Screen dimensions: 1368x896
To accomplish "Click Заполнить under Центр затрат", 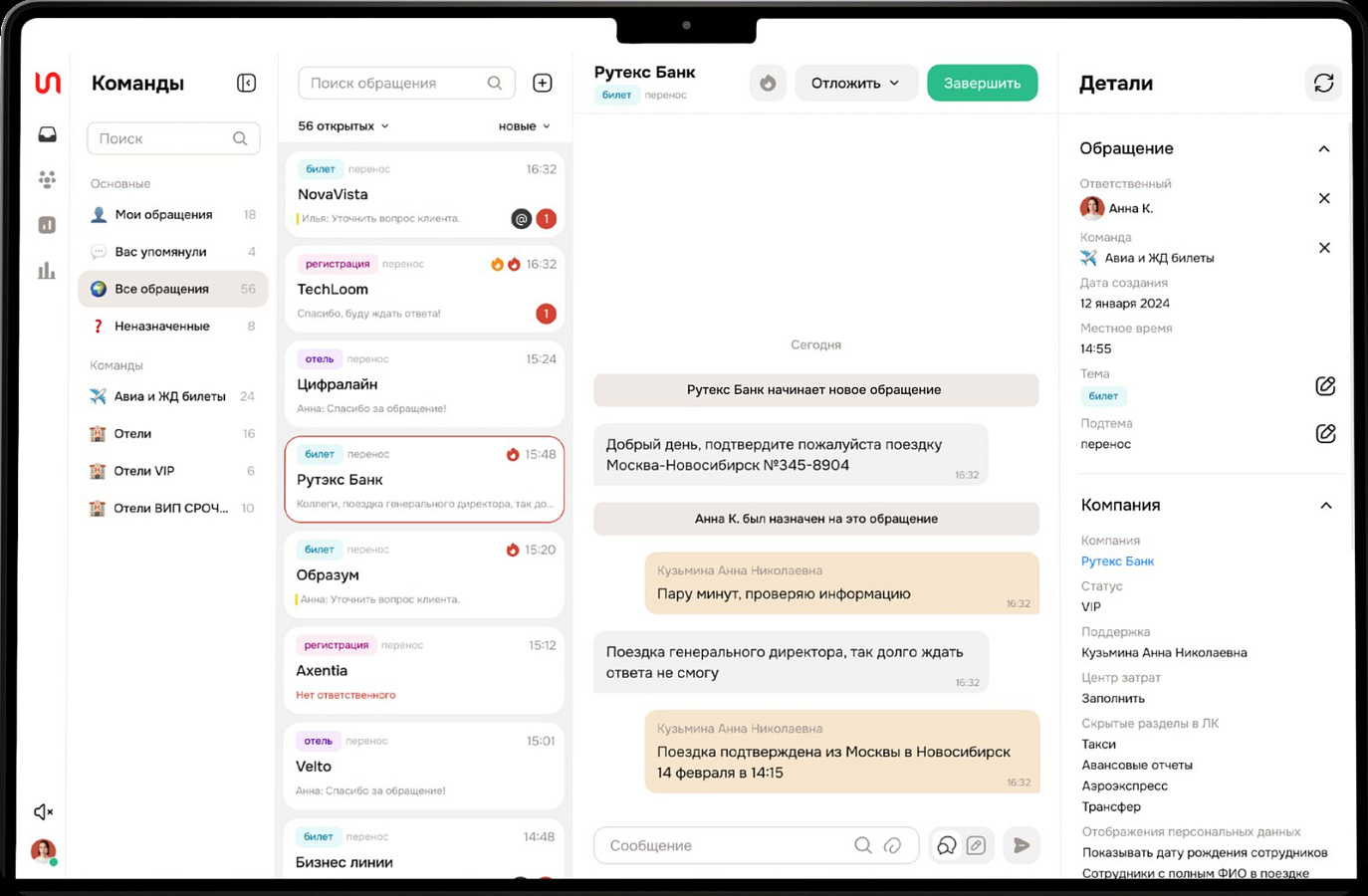I will pyautogui.click(x=1113, y=699).
